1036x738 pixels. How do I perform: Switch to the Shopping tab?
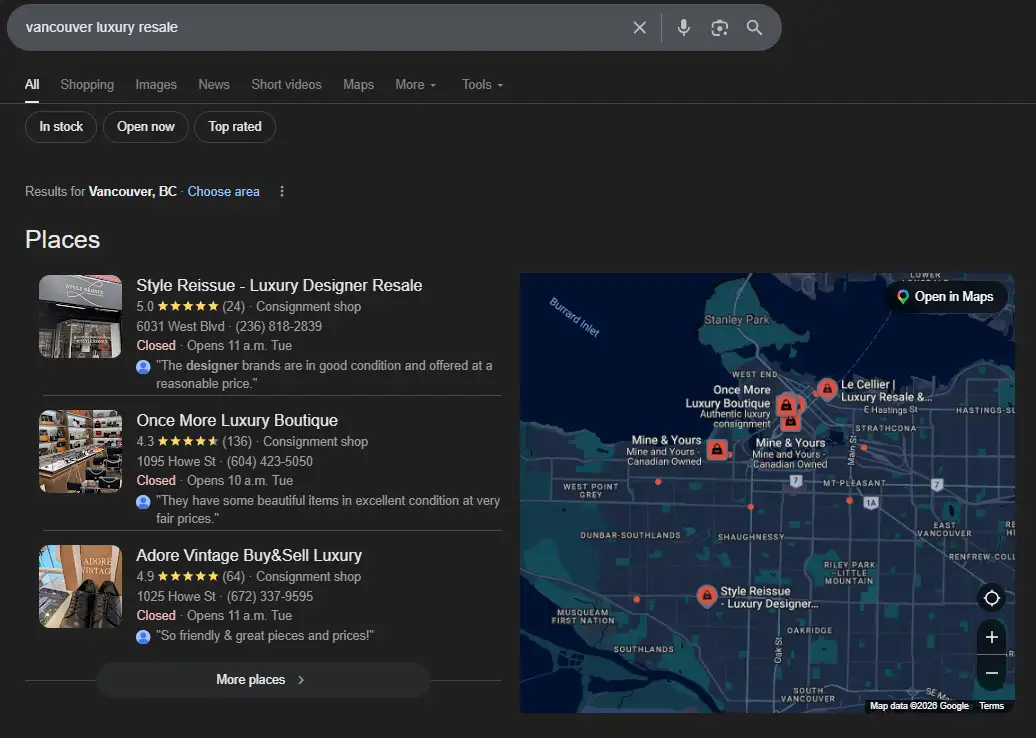[x=87, y=85]
